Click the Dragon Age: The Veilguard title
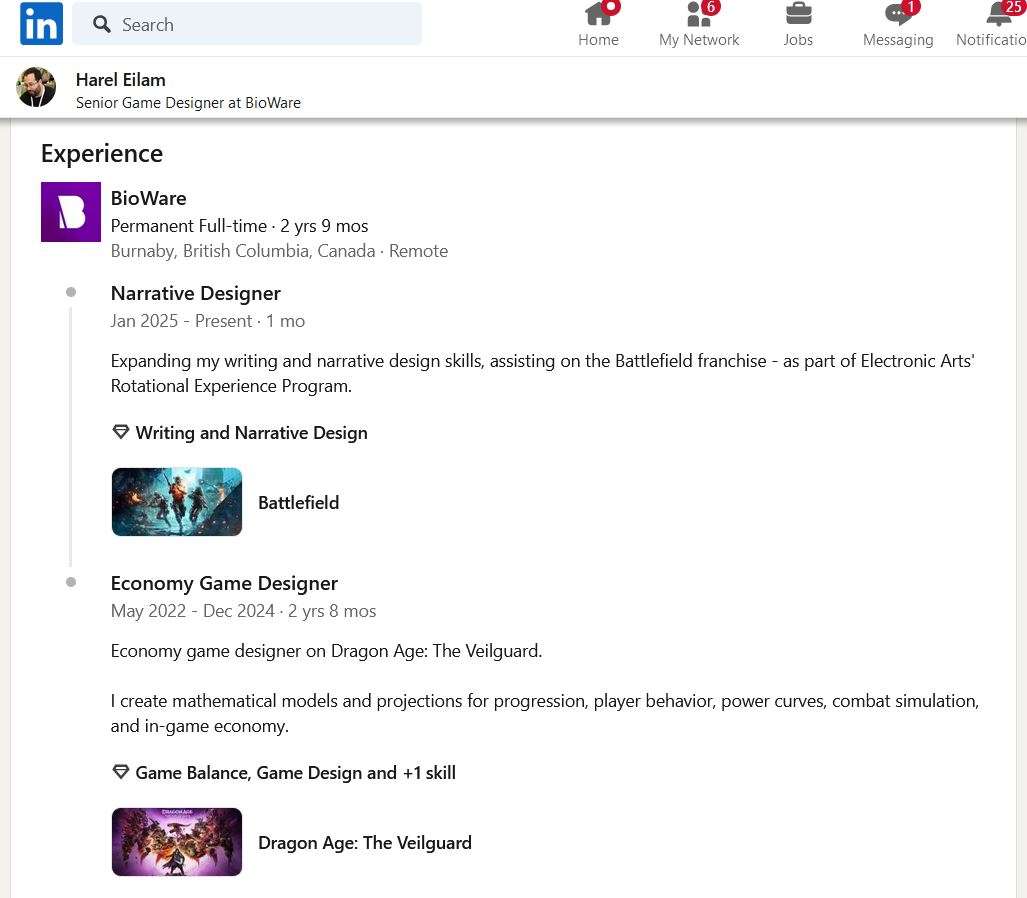The height and width of the screenshot is (898, 1027). [x=364, y=843]
